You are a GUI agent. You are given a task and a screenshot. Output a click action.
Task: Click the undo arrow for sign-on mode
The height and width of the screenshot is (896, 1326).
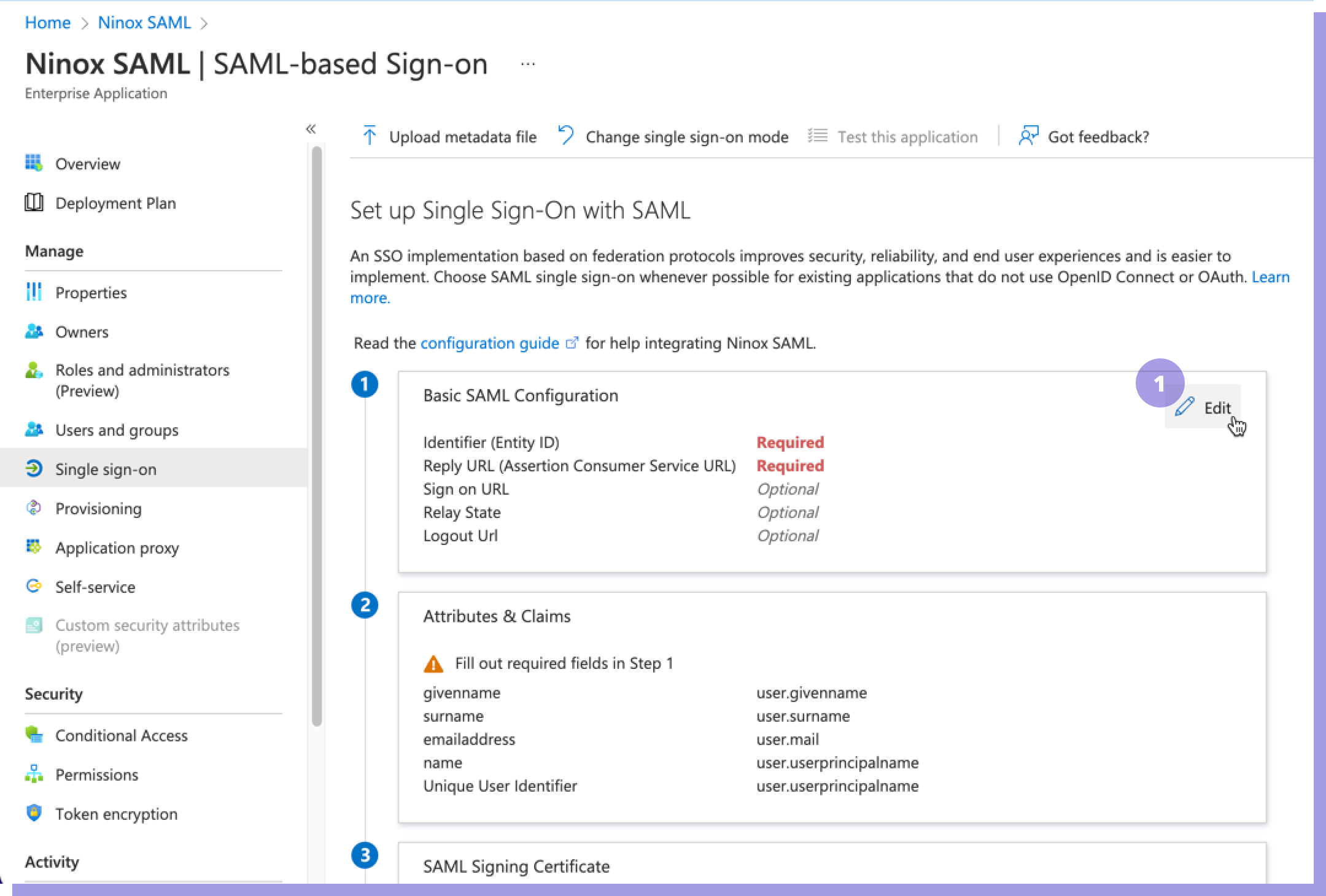[565, 136]
